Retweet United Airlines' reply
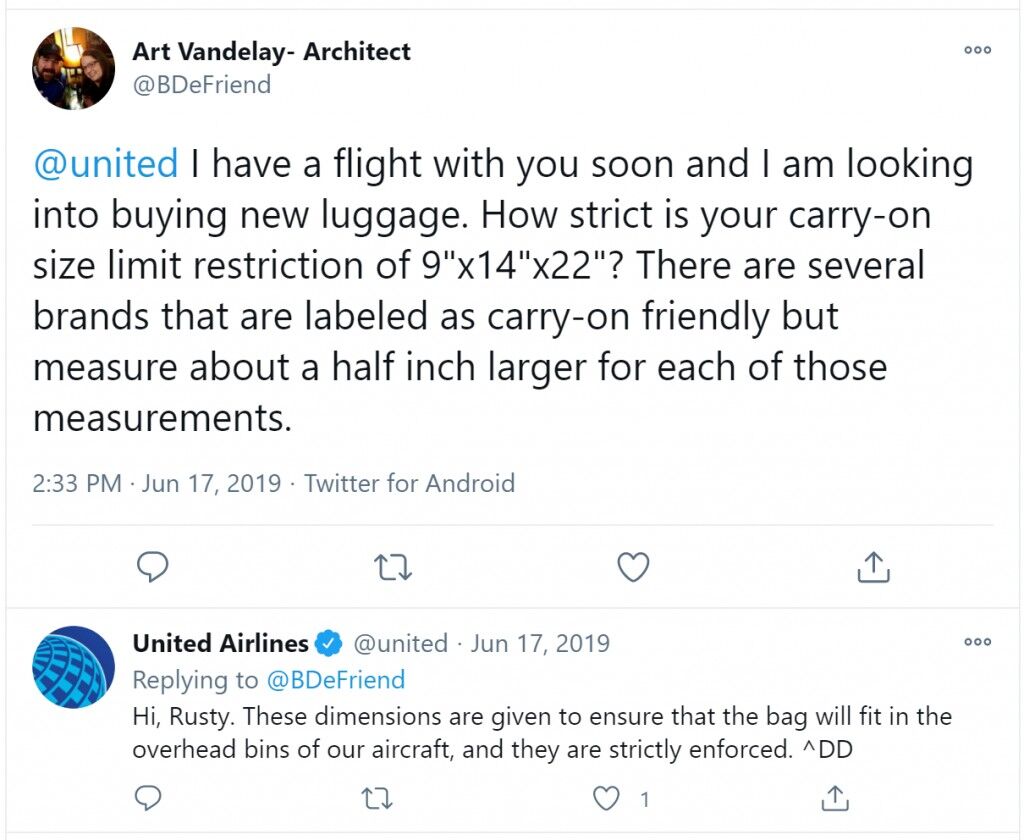The image size is (1024, 840). (x=377, y=798)
